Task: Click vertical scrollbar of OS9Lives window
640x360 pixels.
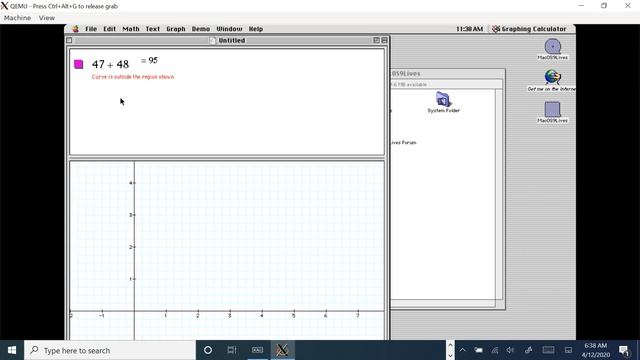Action: 499,194
